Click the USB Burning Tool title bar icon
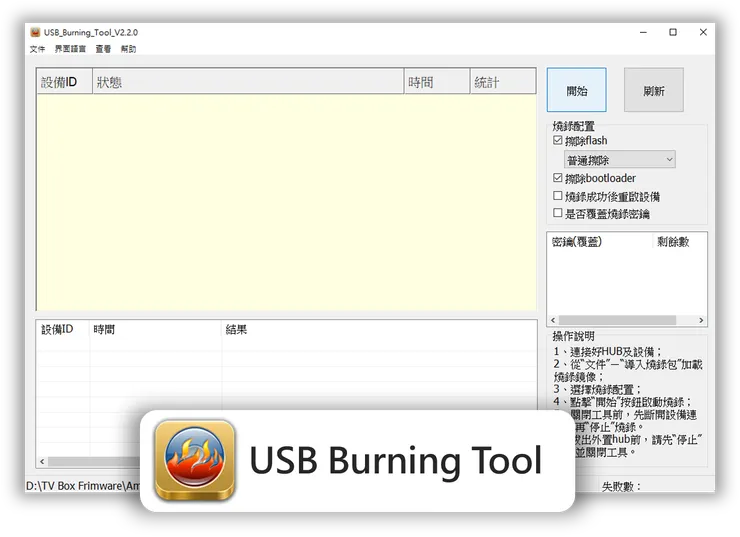Viewport: 740px width, 537px height. 35,32
